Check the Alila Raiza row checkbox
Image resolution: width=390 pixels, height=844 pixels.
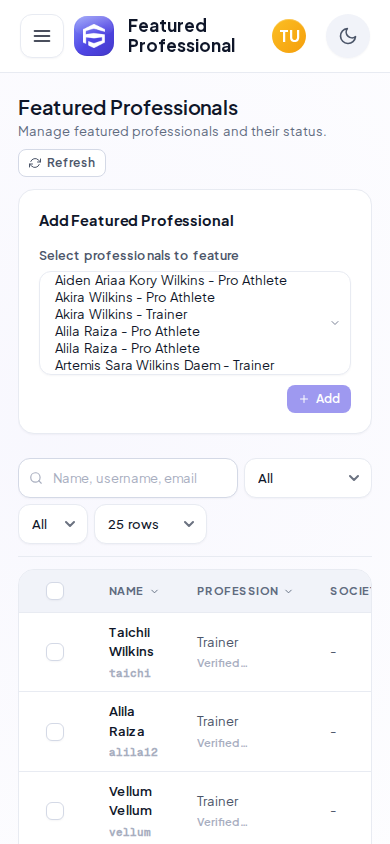click(x=55, y=732)
